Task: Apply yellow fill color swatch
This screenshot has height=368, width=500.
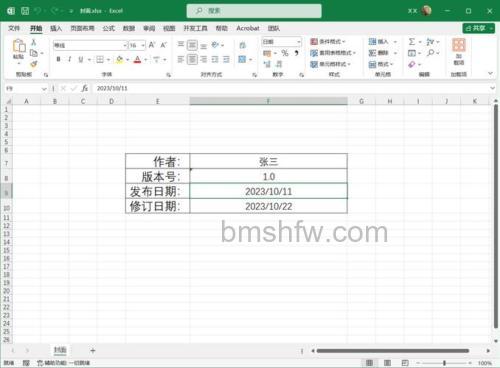Action: pos(119,60)
